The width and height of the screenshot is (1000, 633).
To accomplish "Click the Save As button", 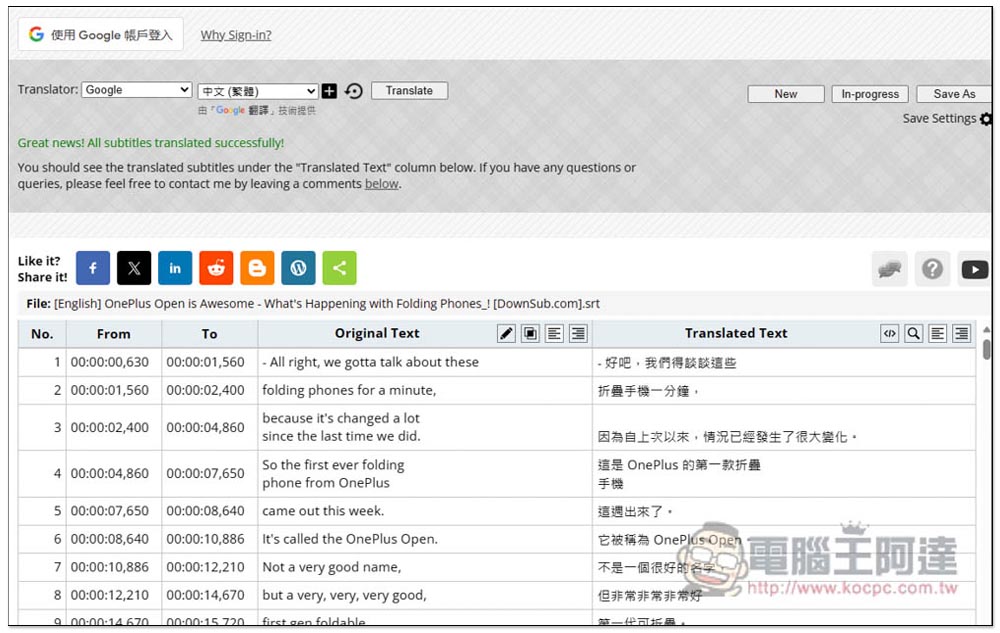I will (954, 94).
